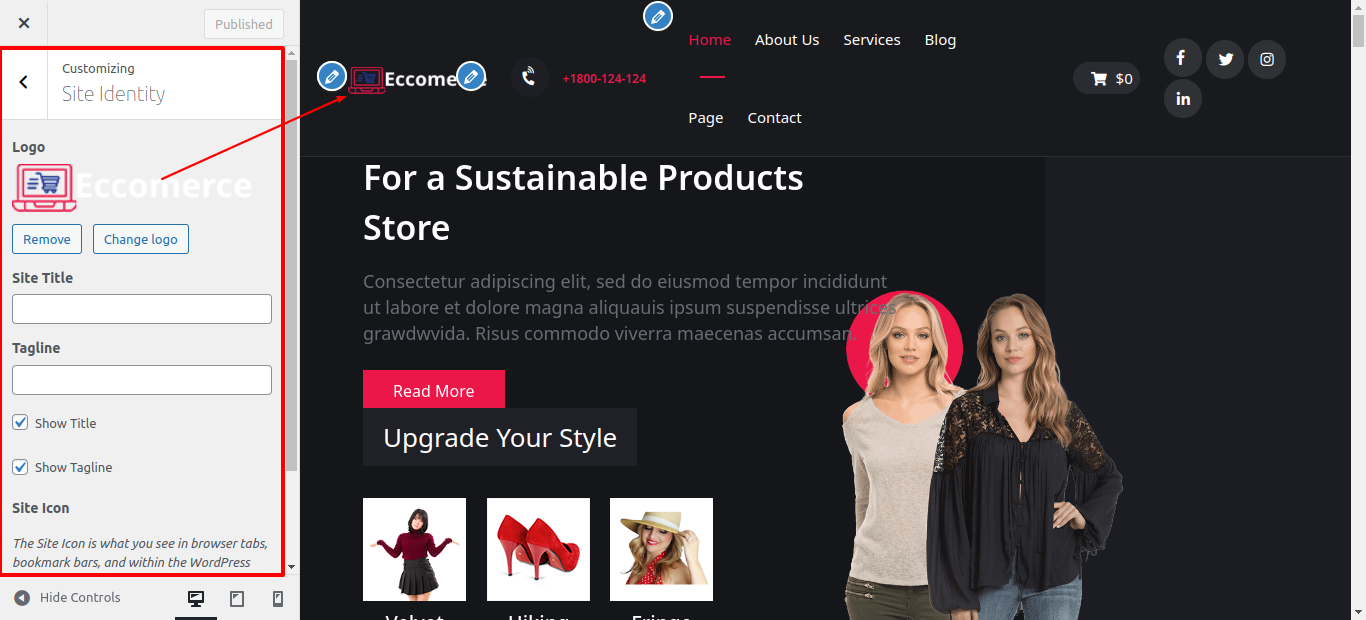Switch to mobile preview icon

point(278,598)
